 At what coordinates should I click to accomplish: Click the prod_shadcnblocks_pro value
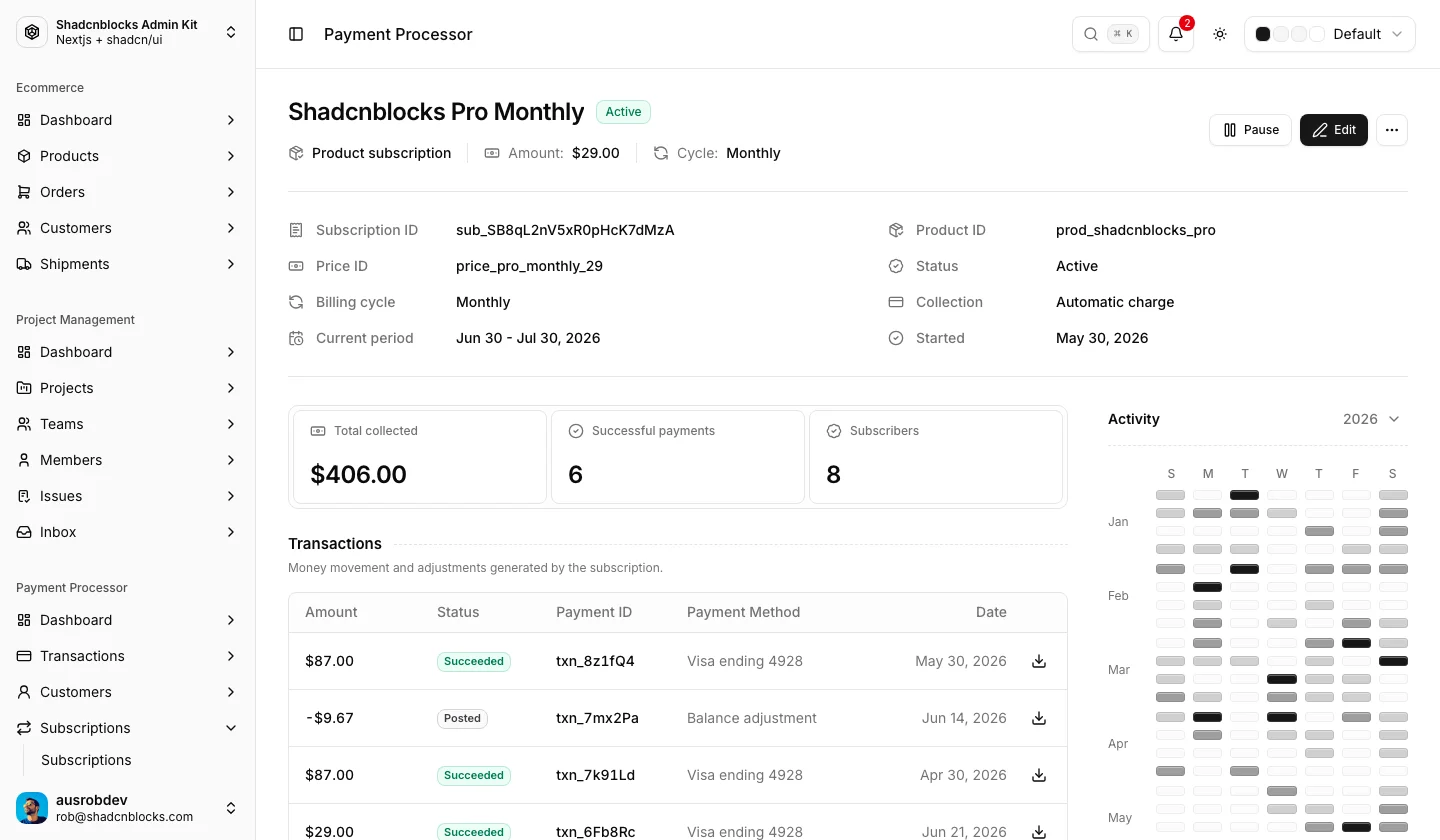tap(1136, 230)
